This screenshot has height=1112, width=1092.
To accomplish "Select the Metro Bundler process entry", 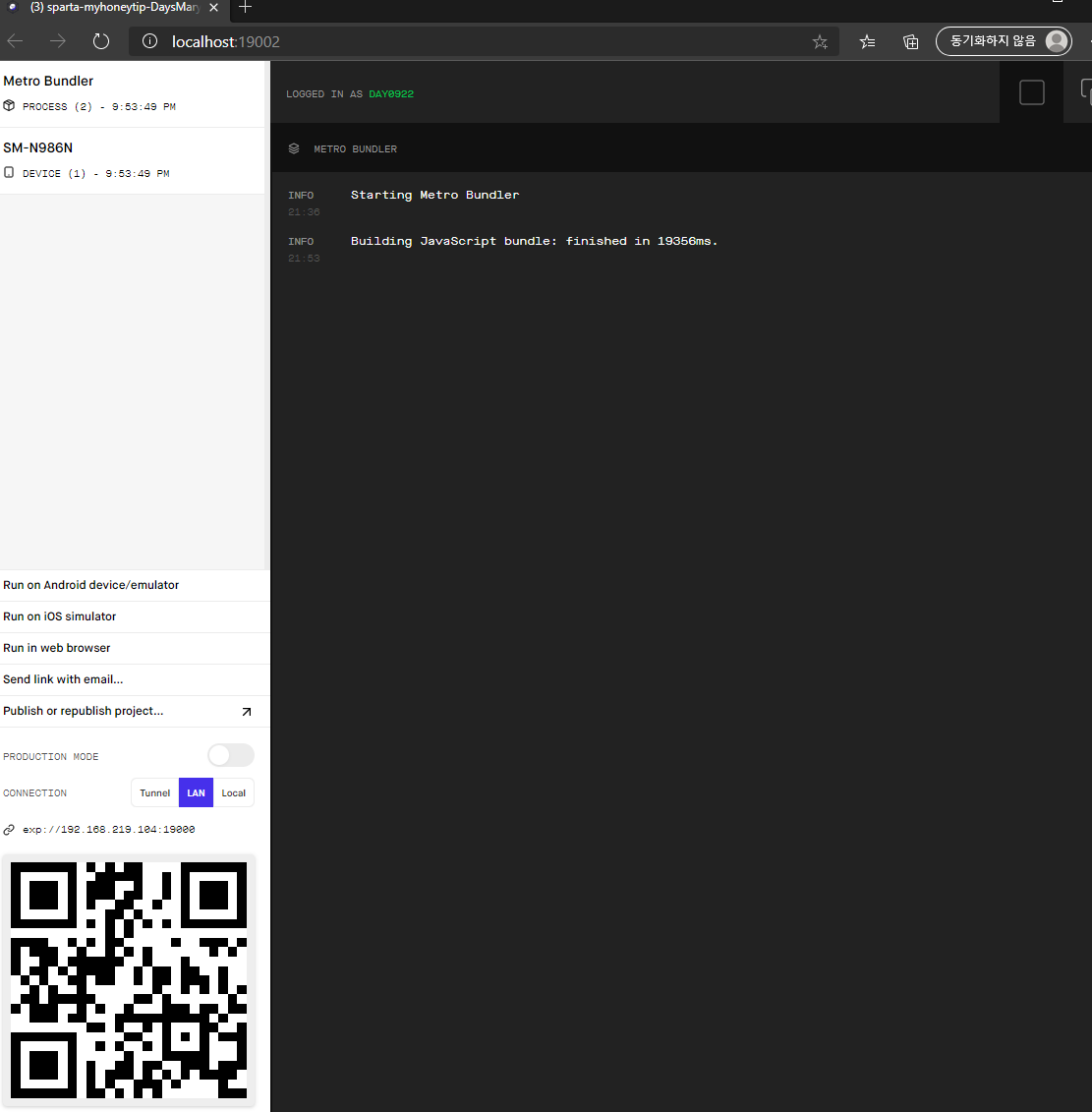I will point(132,93).
